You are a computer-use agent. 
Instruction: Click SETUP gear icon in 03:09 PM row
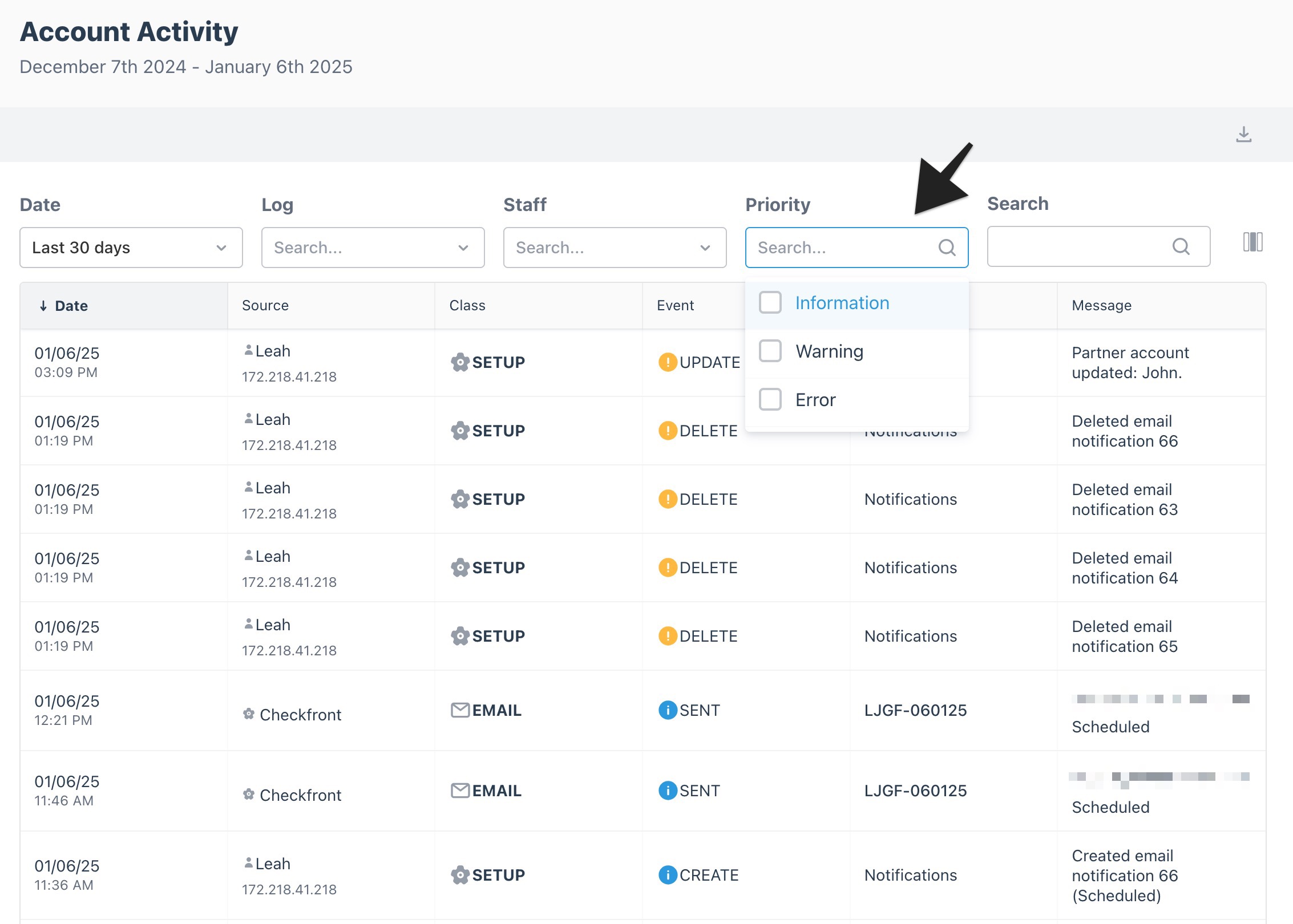pyautogui.click(x=460, y=362)
